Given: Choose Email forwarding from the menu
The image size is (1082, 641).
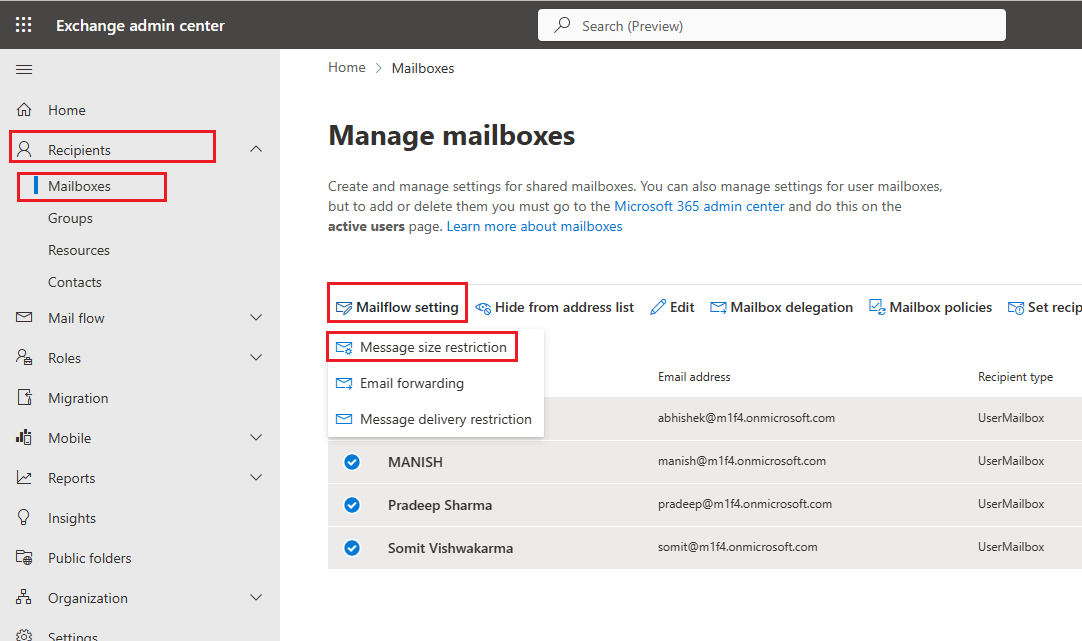Looking at the screenshot, I should click(x=413, y=383).
